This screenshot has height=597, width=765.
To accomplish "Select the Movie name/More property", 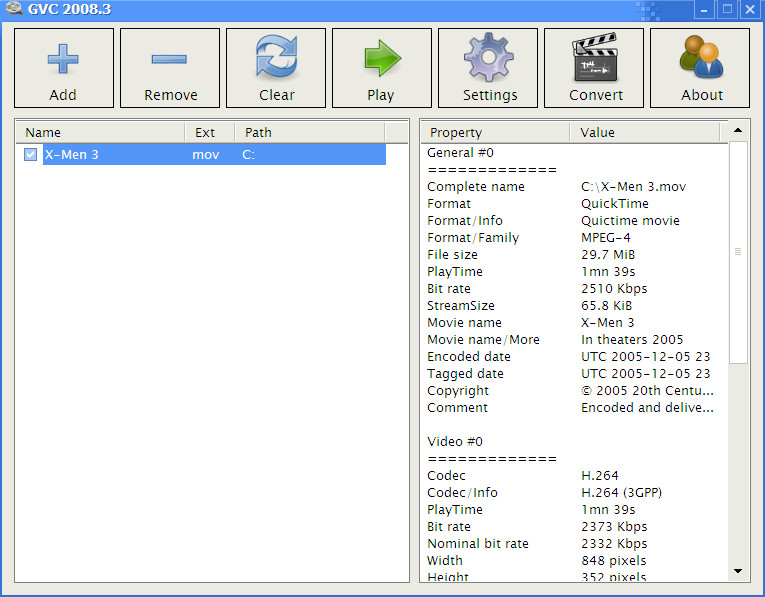I will (x=483, y=340).
